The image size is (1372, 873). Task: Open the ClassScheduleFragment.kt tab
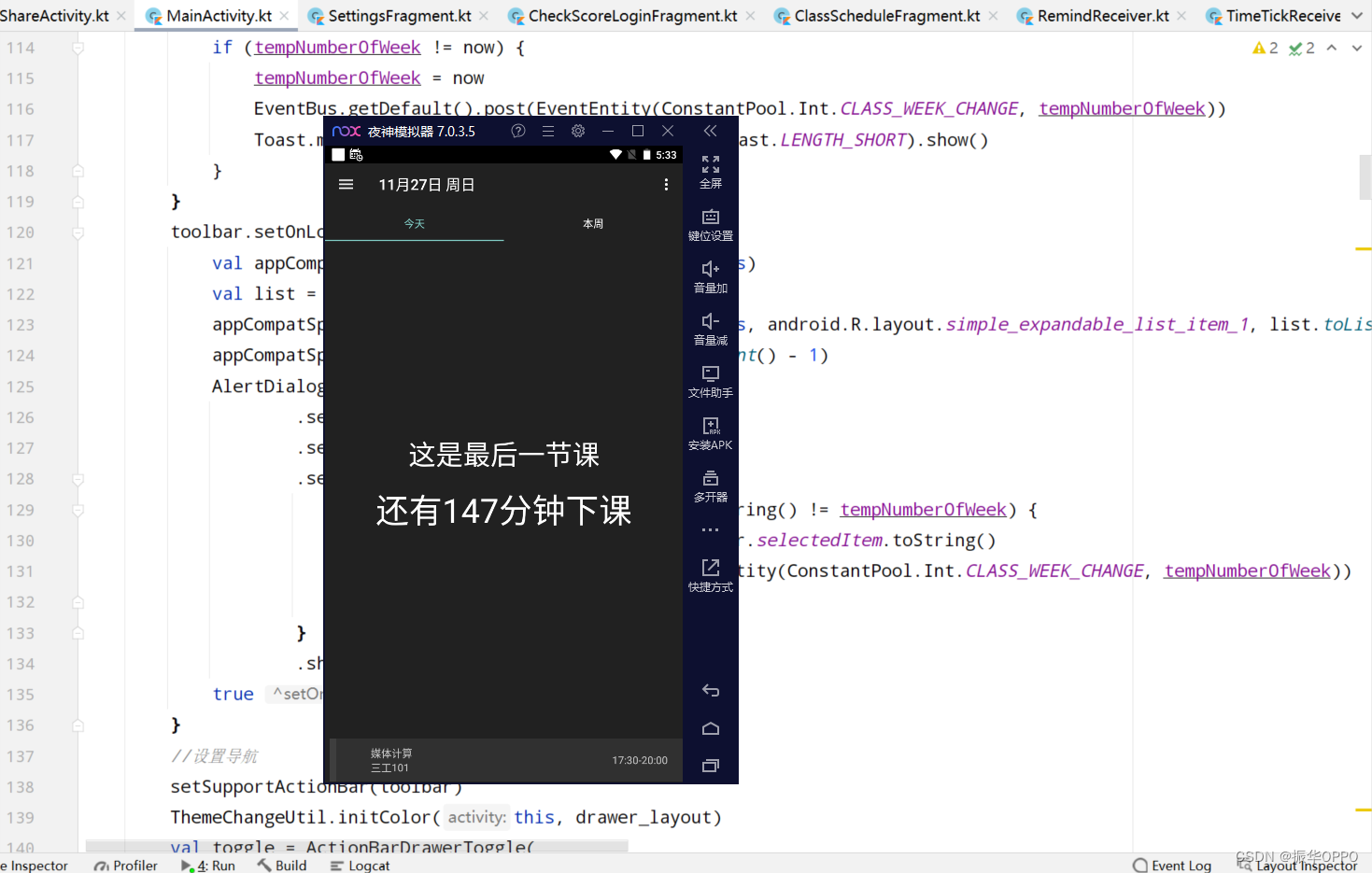click(x=886, y=16)
